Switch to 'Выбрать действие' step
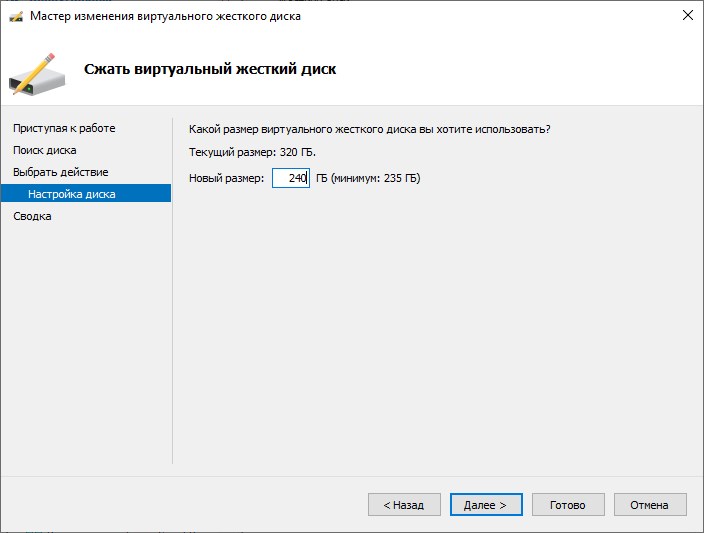The width and height of the screenshot is (704, 533). click(60, 172)
